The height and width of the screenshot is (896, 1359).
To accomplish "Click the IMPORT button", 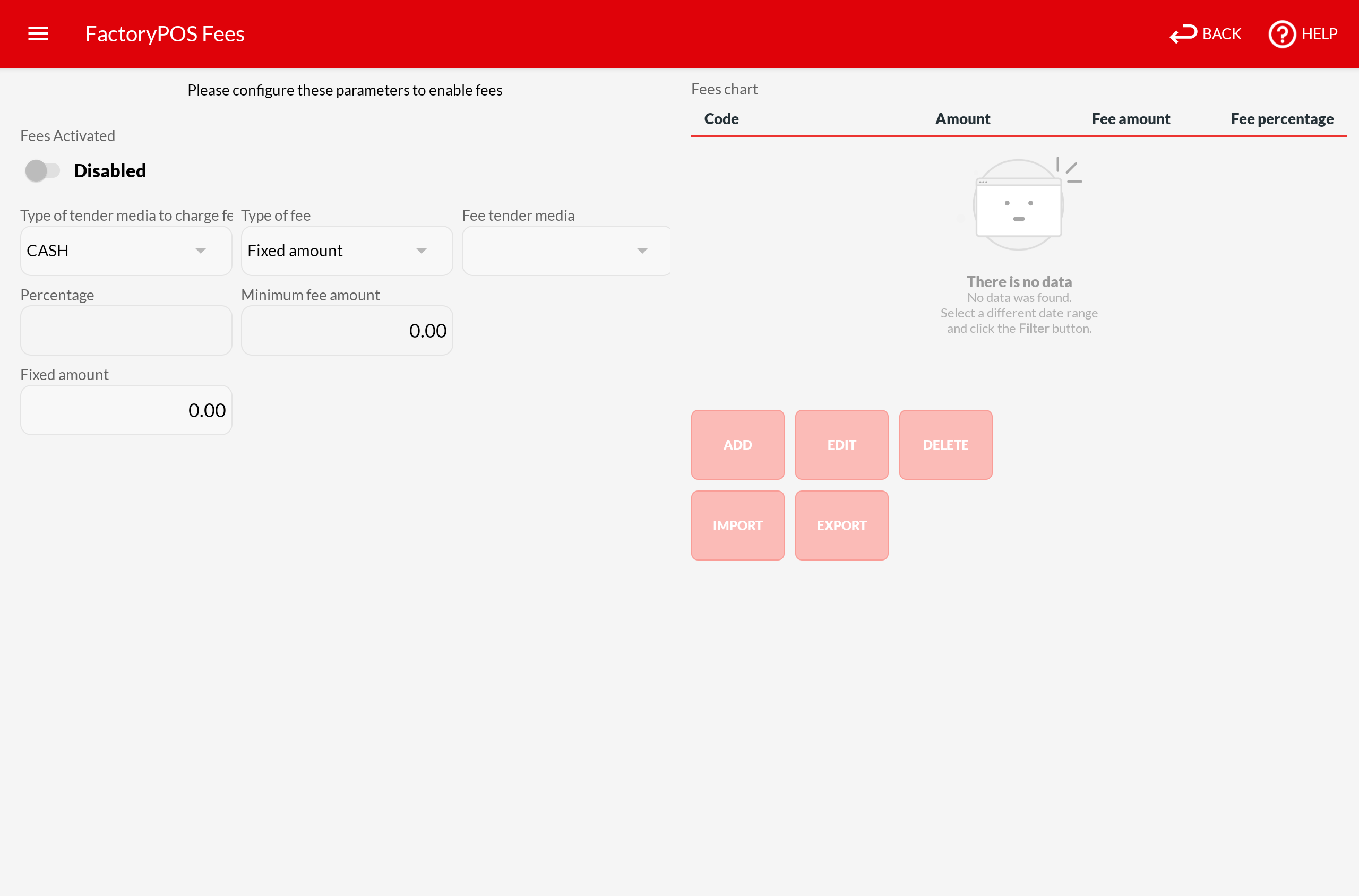I will click(737, 525).
